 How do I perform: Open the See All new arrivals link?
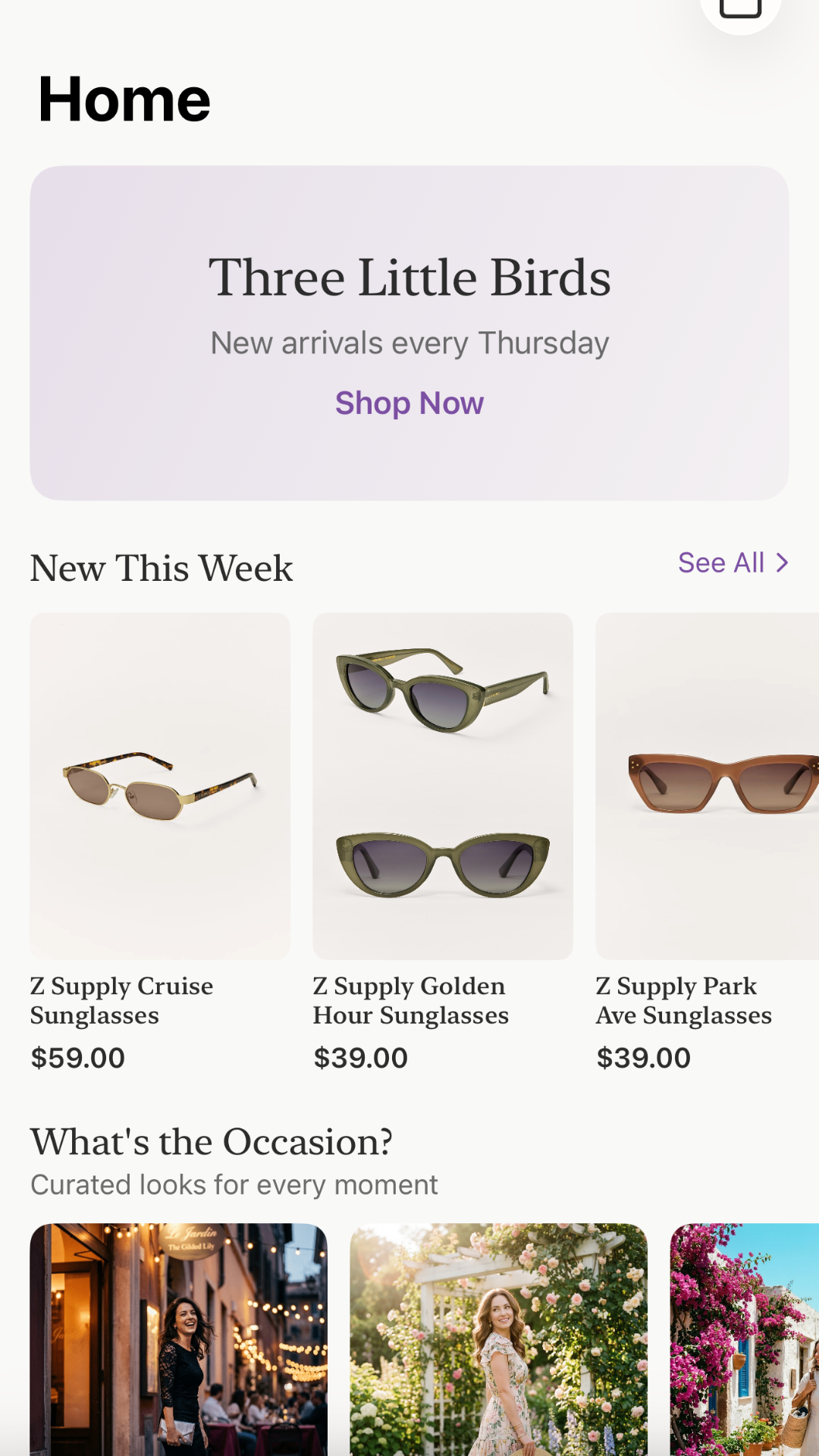click(x=721, y=563)
